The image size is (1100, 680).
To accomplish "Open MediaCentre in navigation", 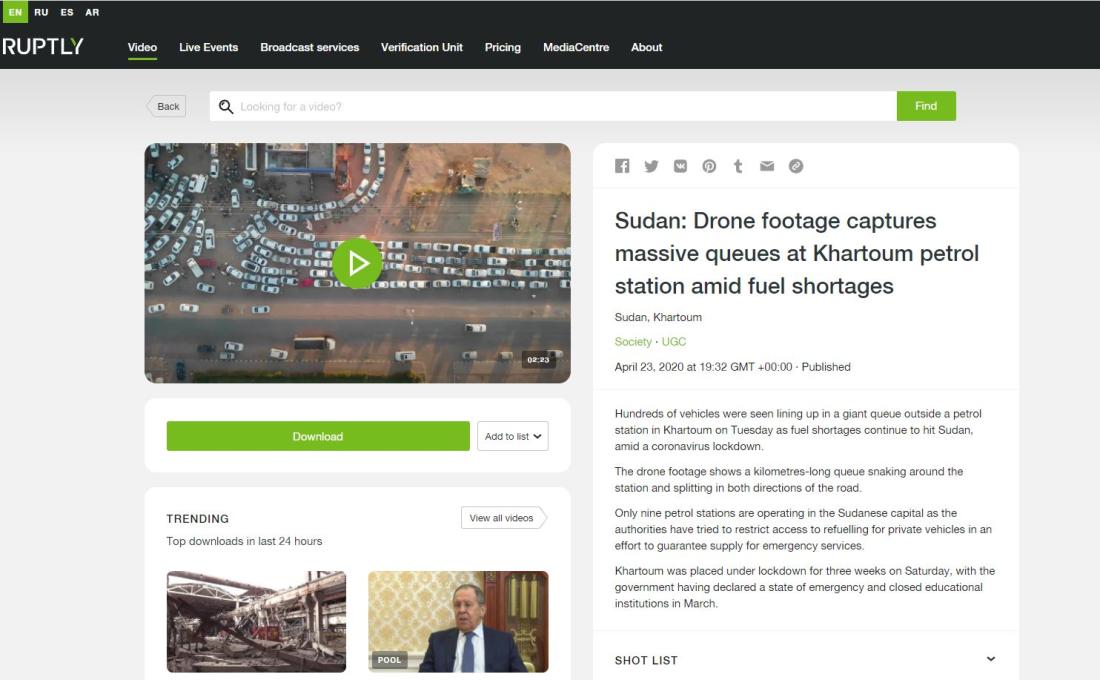I will coord(576,47).
